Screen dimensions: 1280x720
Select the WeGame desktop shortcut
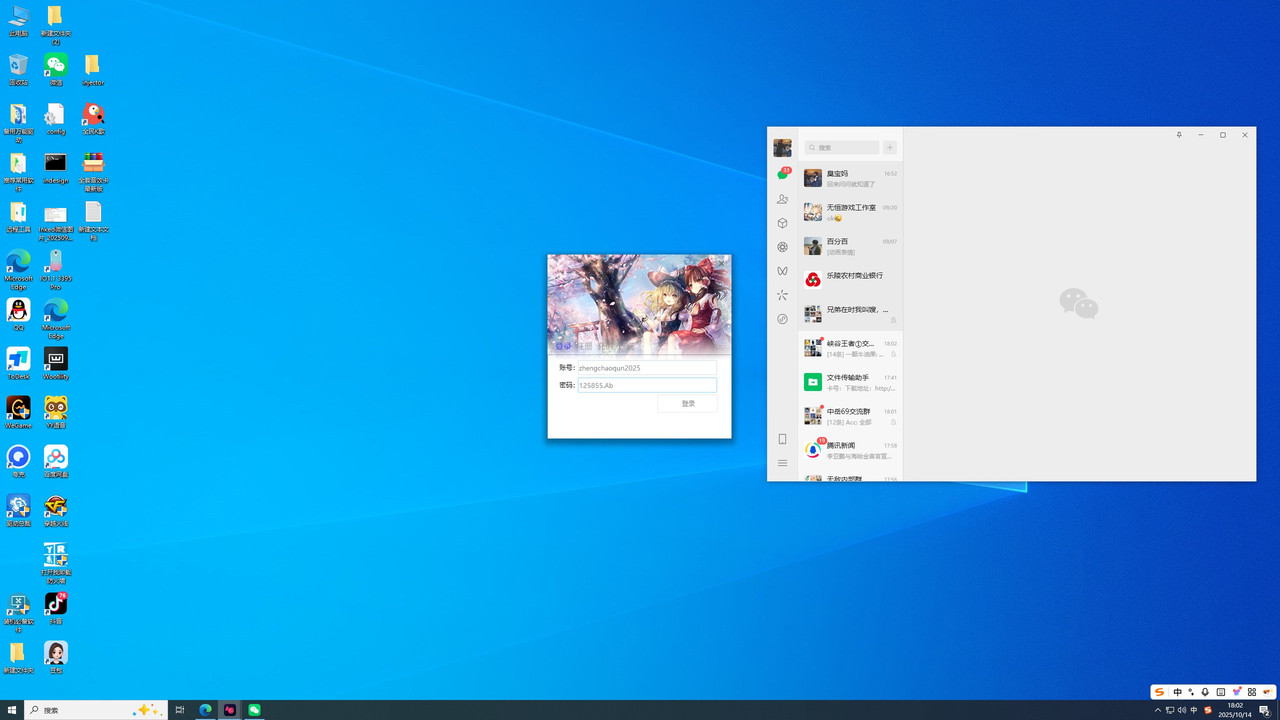coord(18,412)
